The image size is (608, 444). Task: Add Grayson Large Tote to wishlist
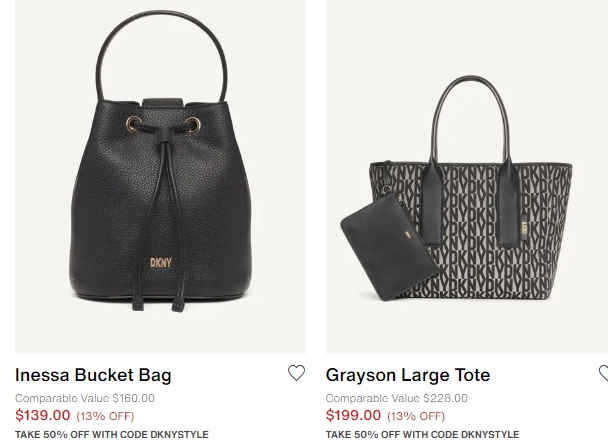point(604,373)
